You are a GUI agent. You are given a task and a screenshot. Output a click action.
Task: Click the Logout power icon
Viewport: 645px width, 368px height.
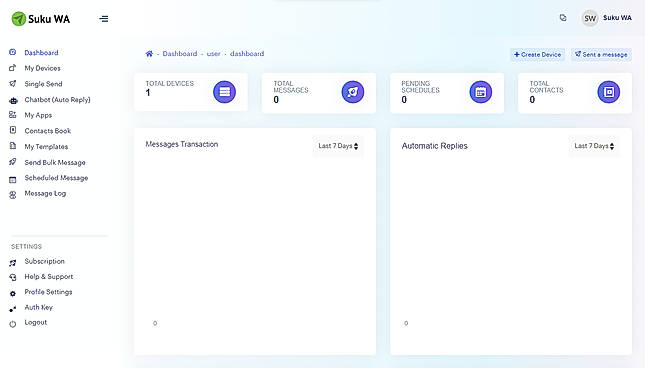[13, 324]
